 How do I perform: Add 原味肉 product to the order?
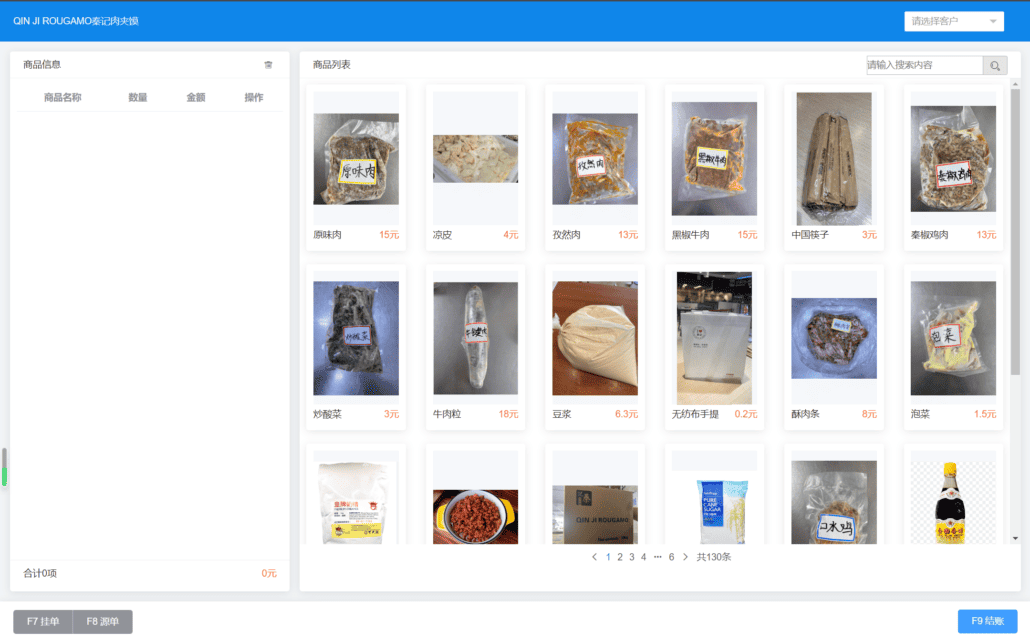[355, 160]
